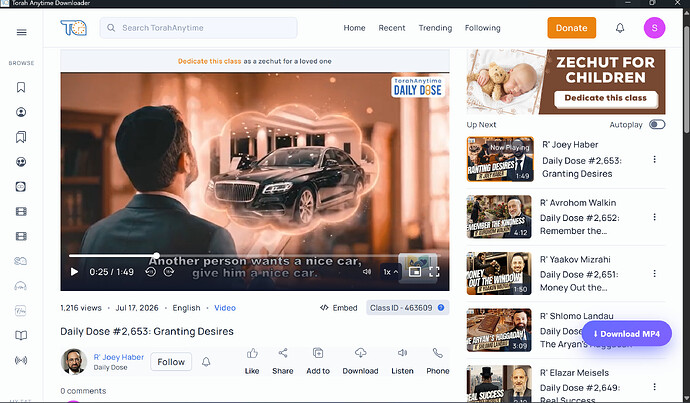Click the Download cloud icon
Screen dimensions: 690x403
[360, 353]
